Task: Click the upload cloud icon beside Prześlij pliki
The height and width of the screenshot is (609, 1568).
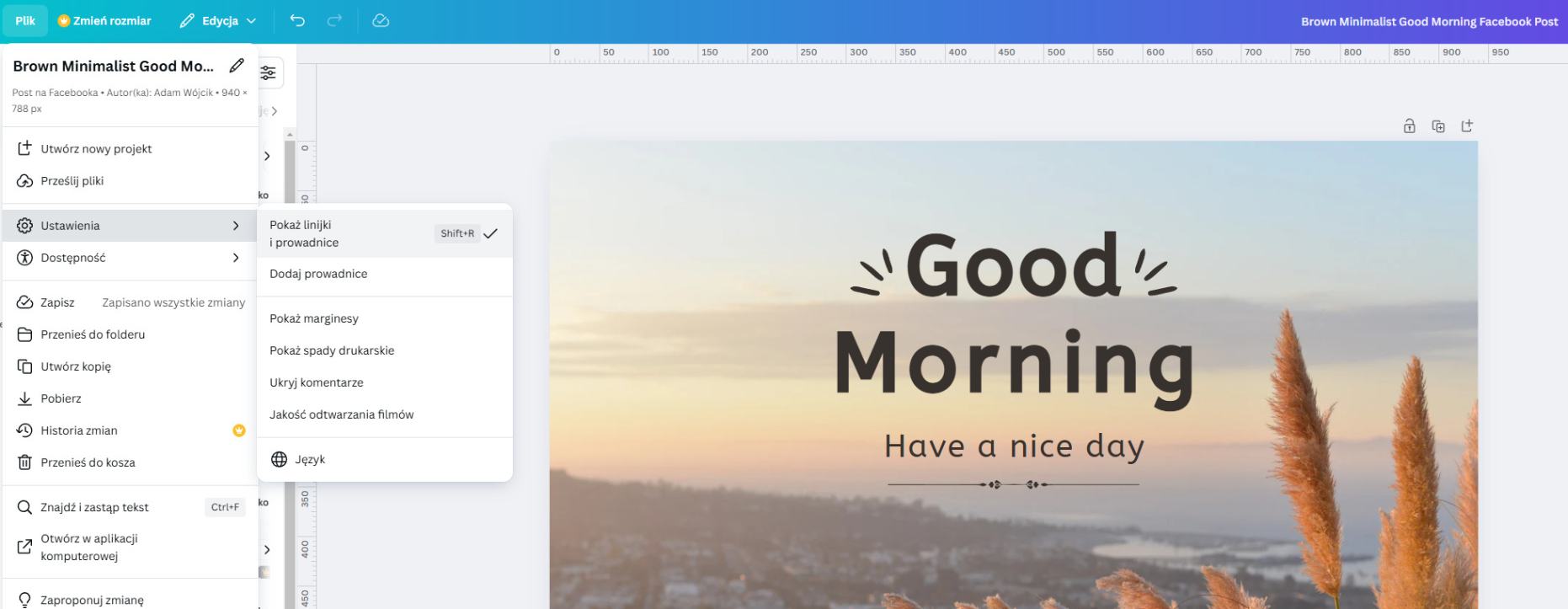Action: [24, 181]
